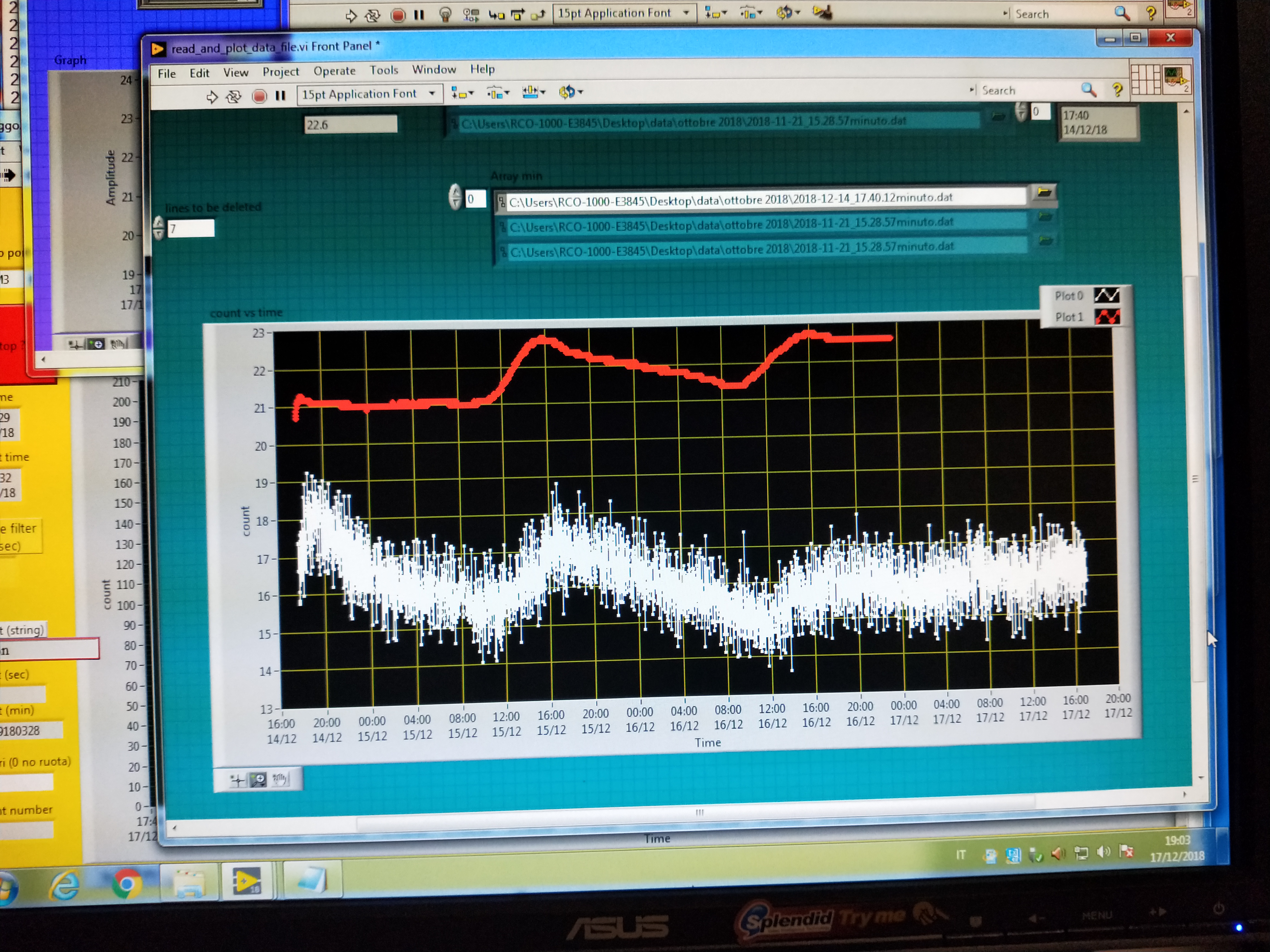Open Chrome from the Windows taskbar

coord(126,884)
